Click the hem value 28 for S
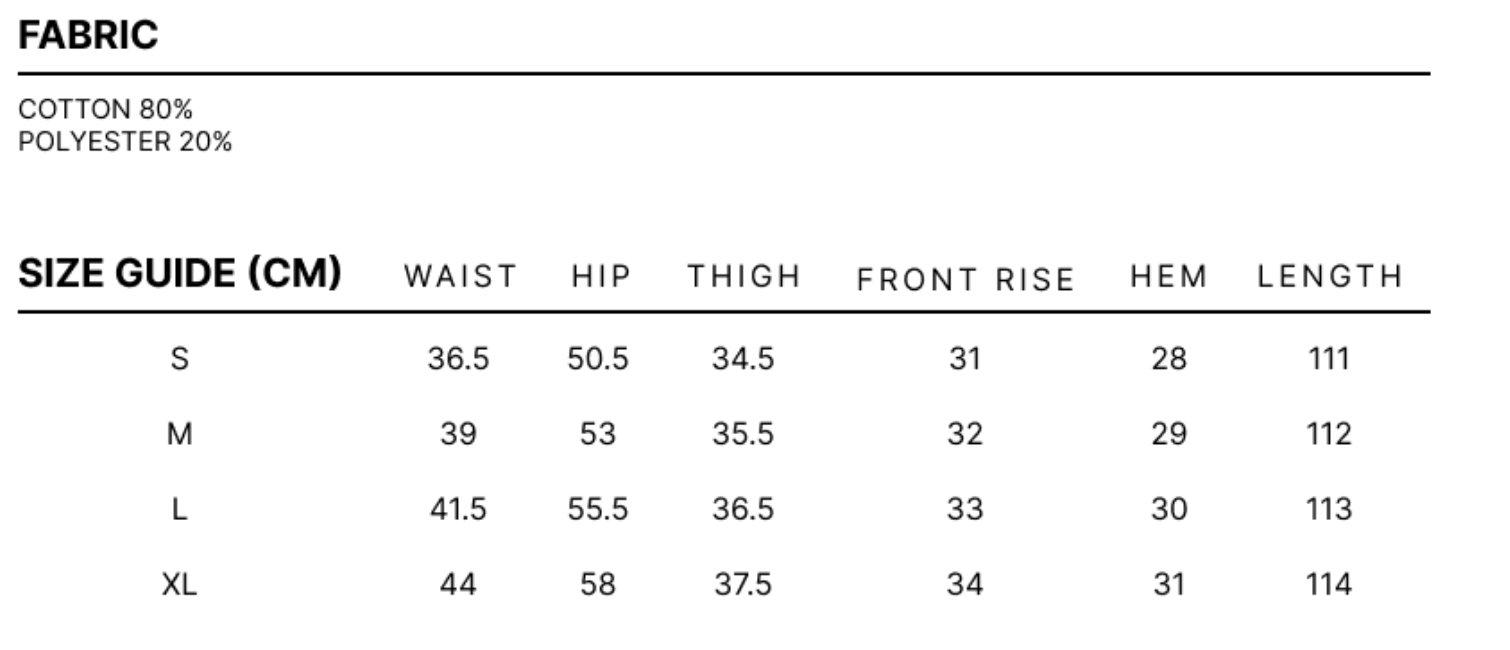 click(x=1168, y=358)
